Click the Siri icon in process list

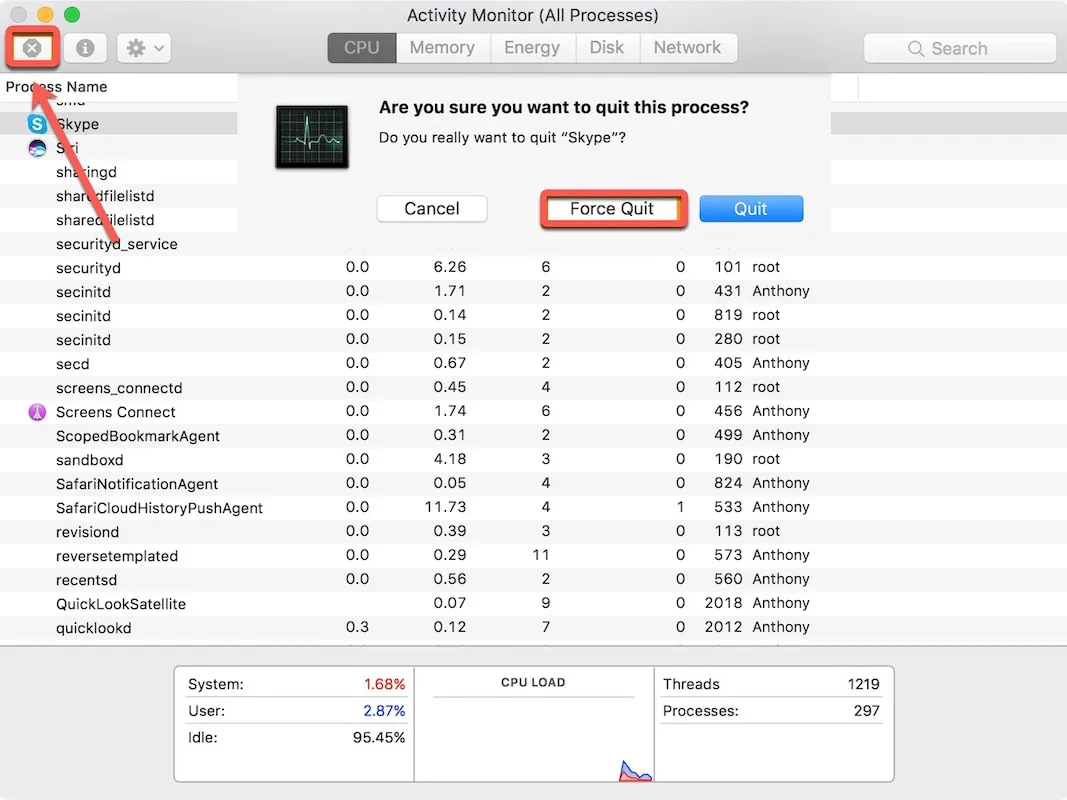tap(37, 148)
